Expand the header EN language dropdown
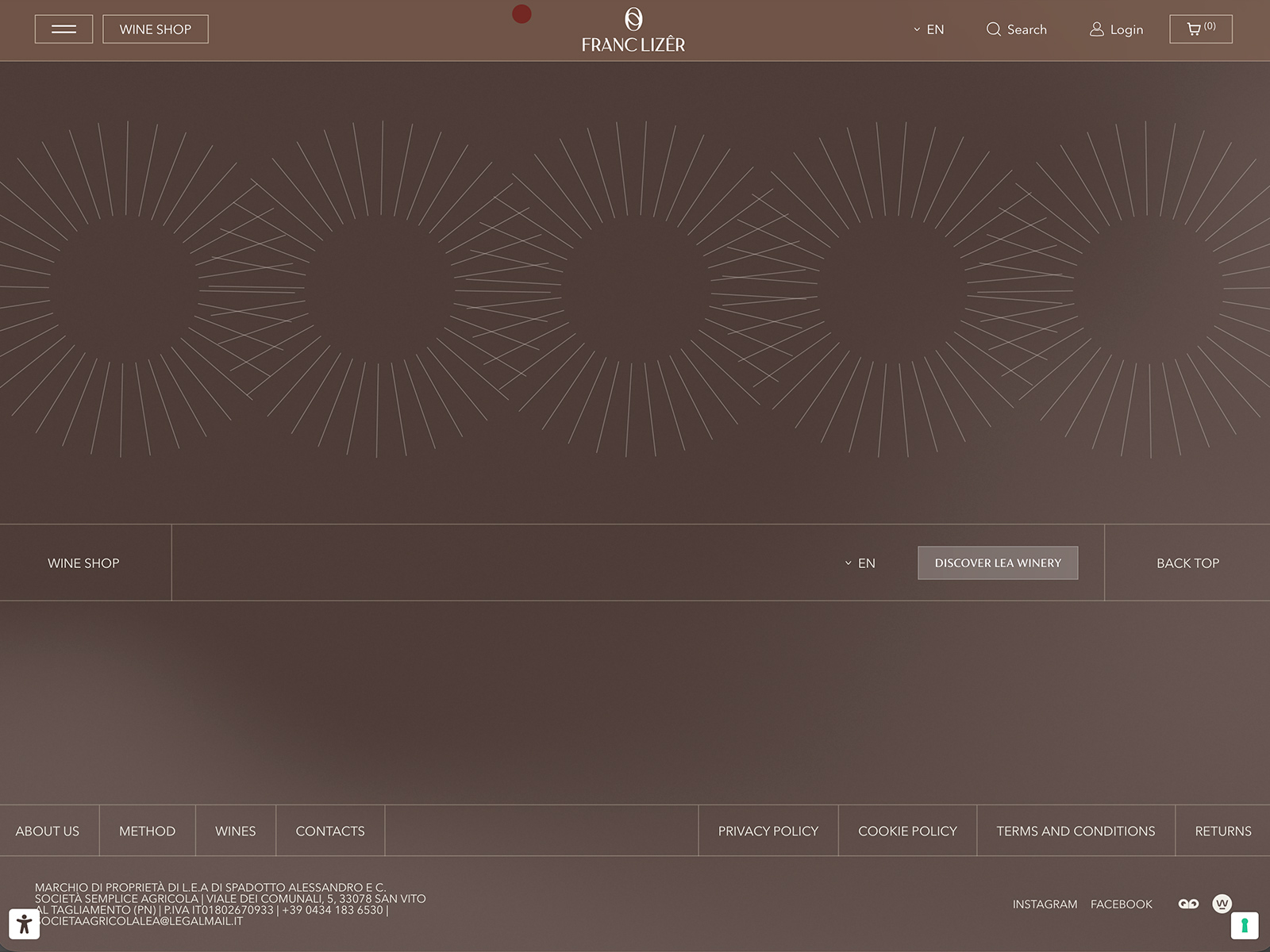Viewport: 1270px width, 952px height. 929,29
